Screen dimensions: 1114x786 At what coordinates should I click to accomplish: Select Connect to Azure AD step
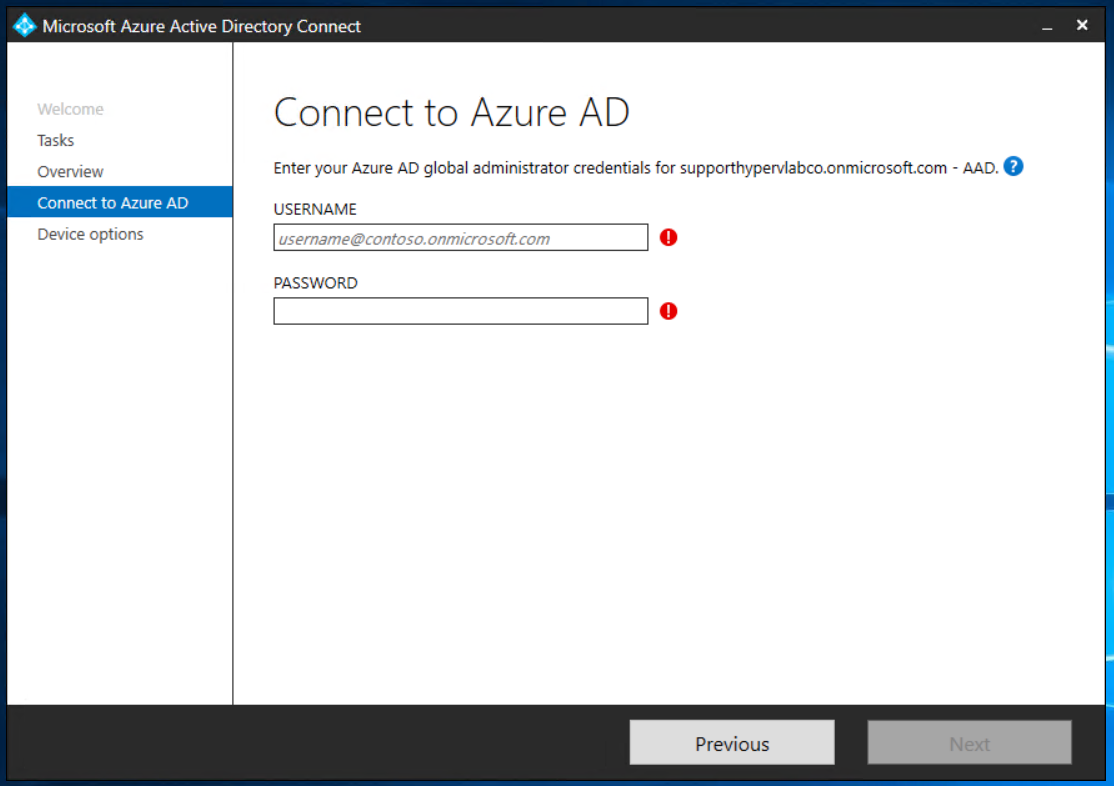click(119, 202)
